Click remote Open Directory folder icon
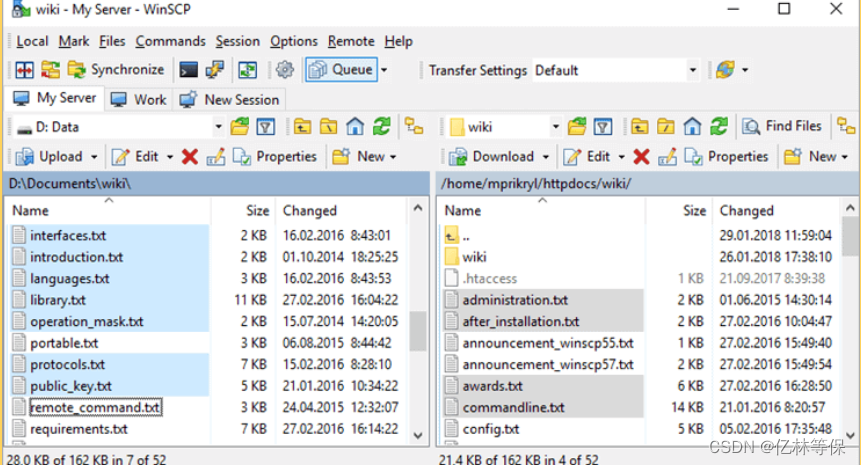This screenshot has width=861, height=465. tap(577, 127)
